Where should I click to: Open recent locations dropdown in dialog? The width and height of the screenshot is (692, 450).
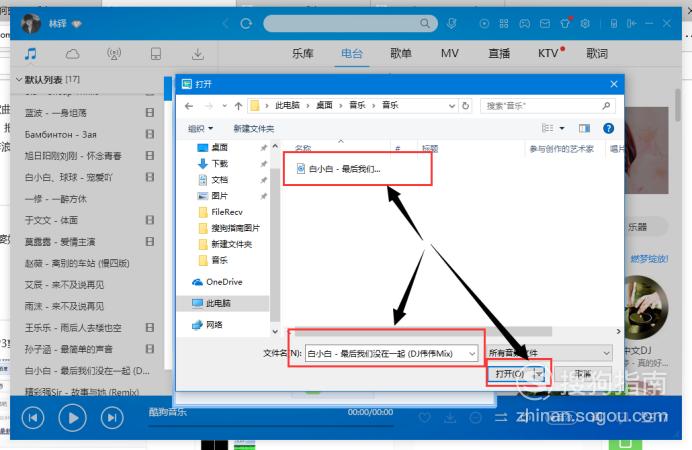coord(225,106)
